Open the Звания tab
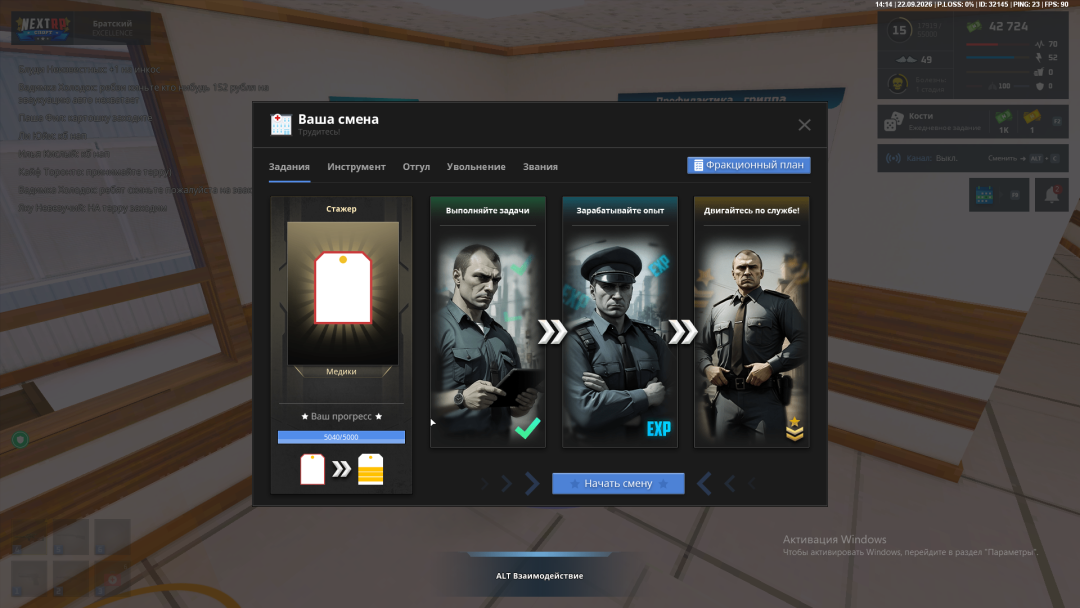The image size is (1080, 608). pos(540,167)
